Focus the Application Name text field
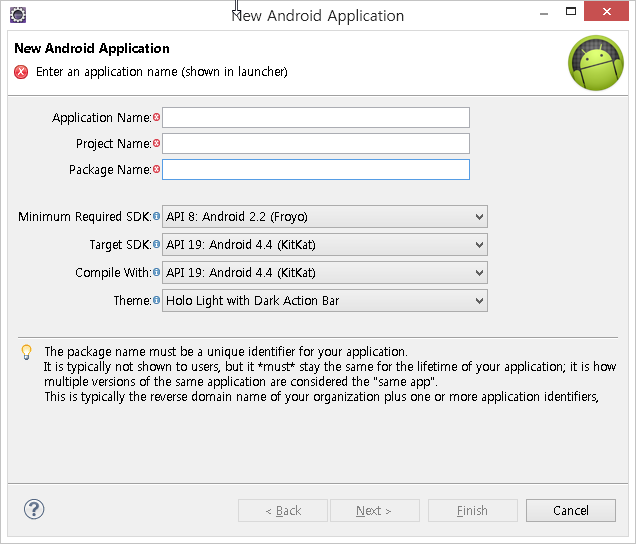Viewport: 636px width, 544px height. click(316, 118)
